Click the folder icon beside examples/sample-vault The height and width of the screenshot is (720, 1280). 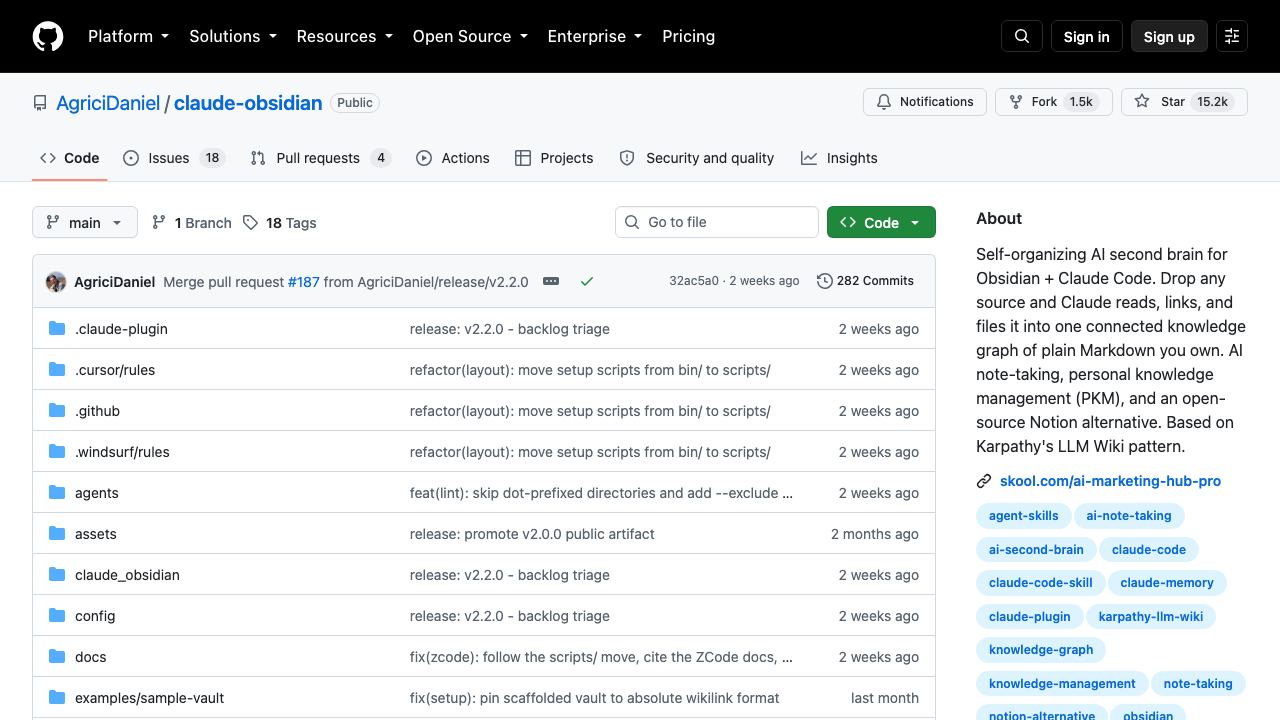(57, 698)
